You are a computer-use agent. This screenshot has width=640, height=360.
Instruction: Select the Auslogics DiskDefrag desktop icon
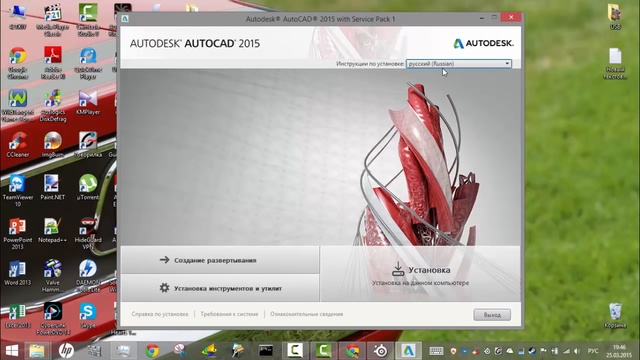[53, 105]
